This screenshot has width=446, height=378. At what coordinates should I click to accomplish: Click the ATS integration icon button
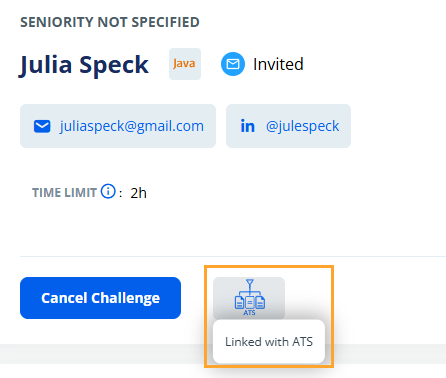[x=249, y=298]
